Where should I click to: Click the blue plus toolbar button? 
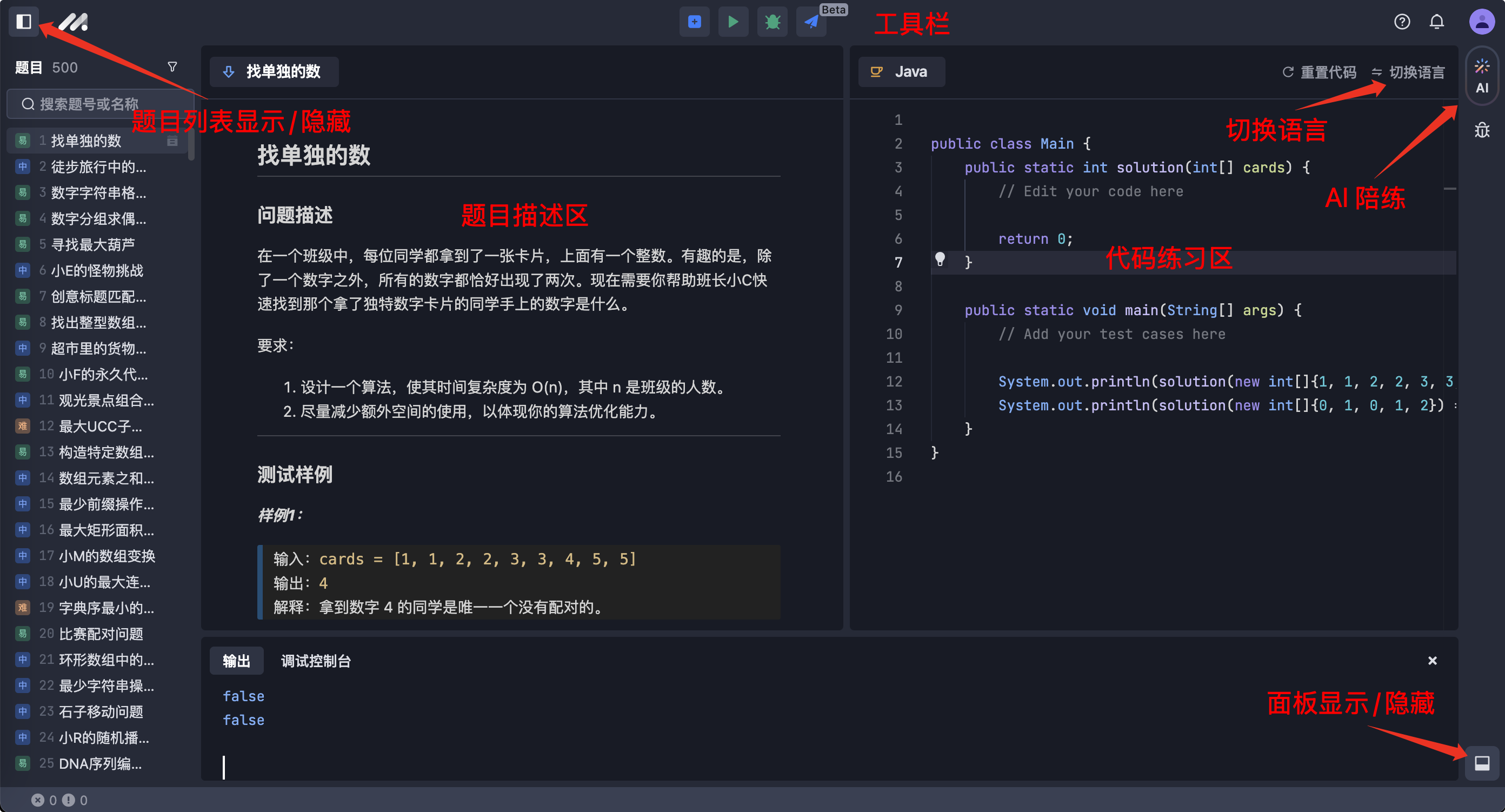pyautogui.click(x=694, y=22)
